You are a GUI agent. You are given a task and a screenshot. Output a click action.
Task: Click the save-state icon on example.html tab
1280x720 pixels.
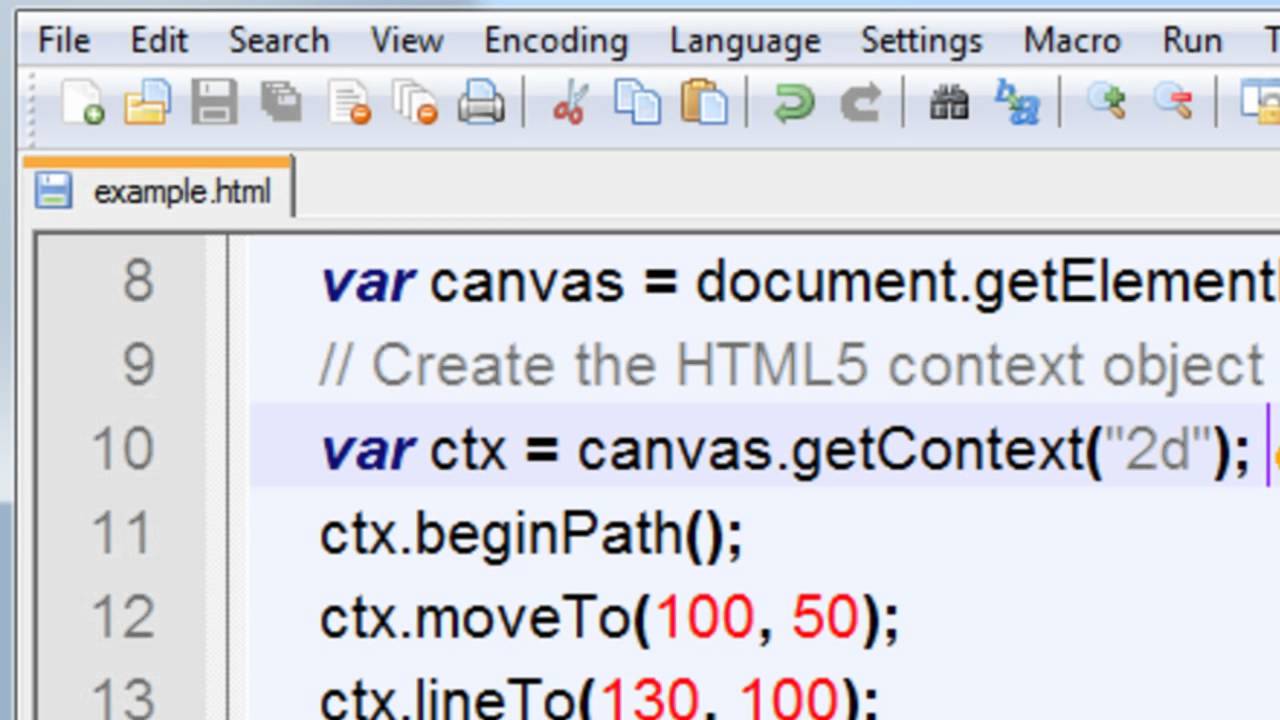(x=53, y=190)
